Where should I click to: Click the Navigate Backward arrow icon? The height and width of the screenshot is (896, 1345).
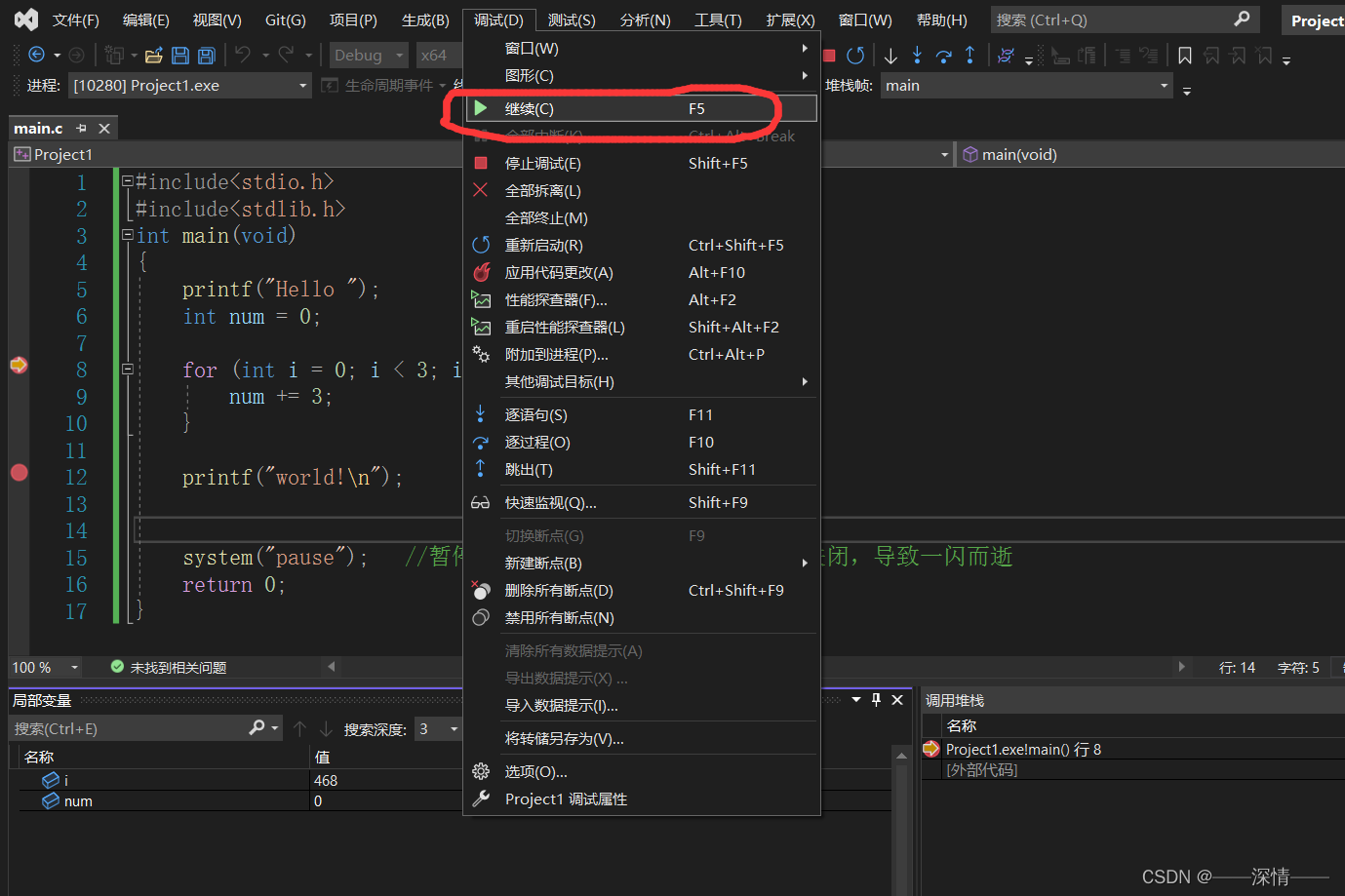[37, 55]
